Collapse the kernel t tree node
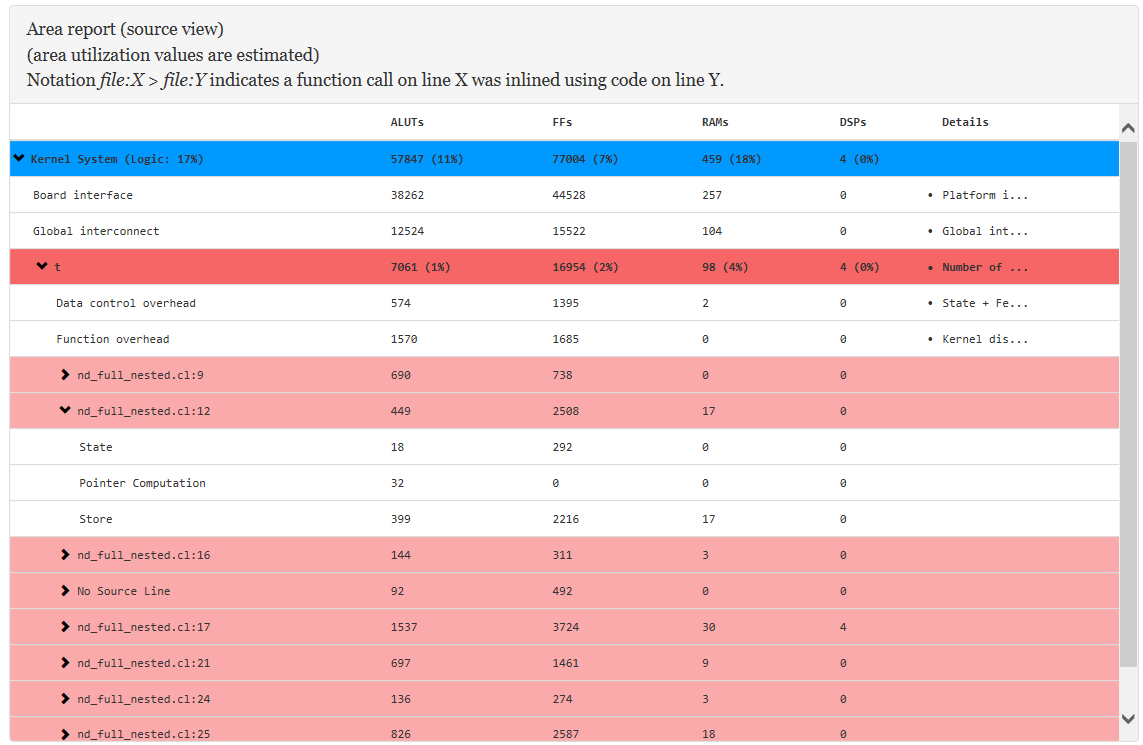The image size is (1143, 745). (x=42, y=266)
